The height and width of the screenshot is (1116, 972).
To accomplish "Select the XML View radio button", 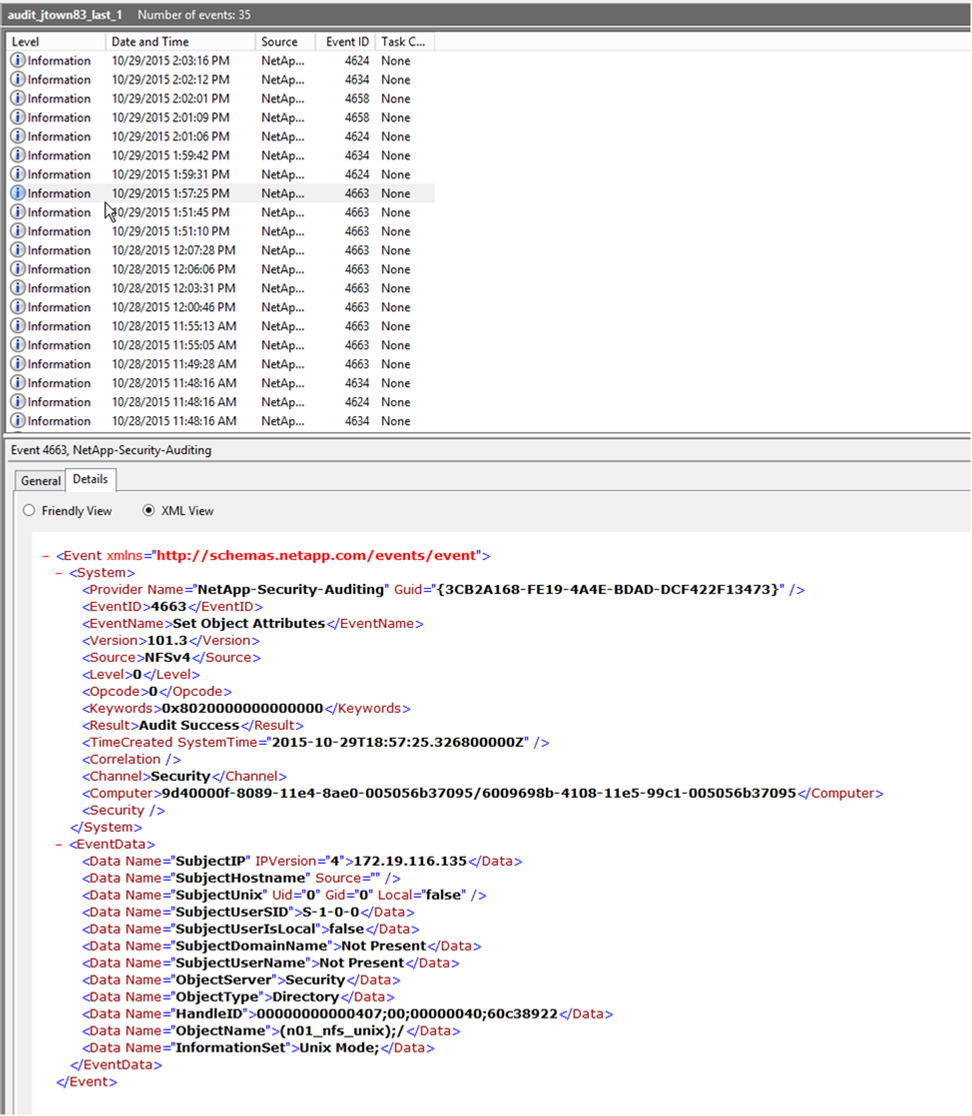I will click(149, 511).
